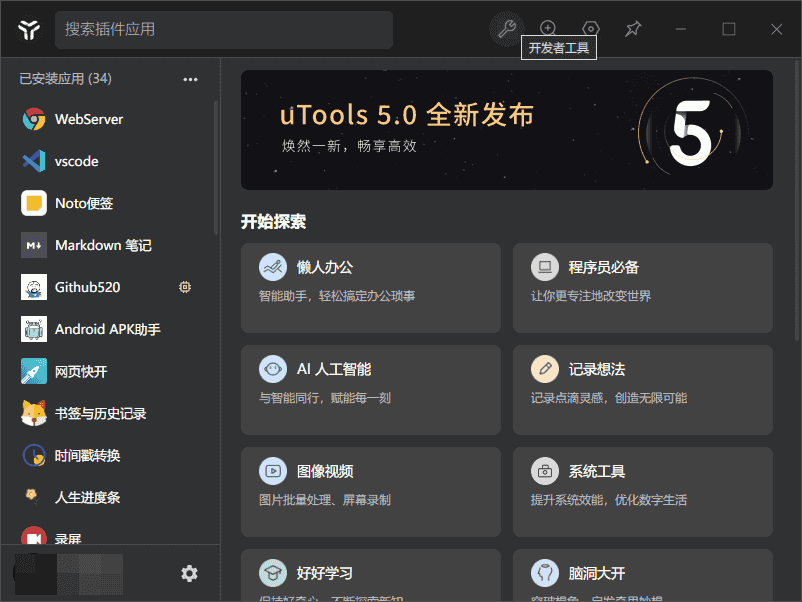The image size is (802, 602).
Task: Open the 图像视频 category card
Action: coord(371,492)
